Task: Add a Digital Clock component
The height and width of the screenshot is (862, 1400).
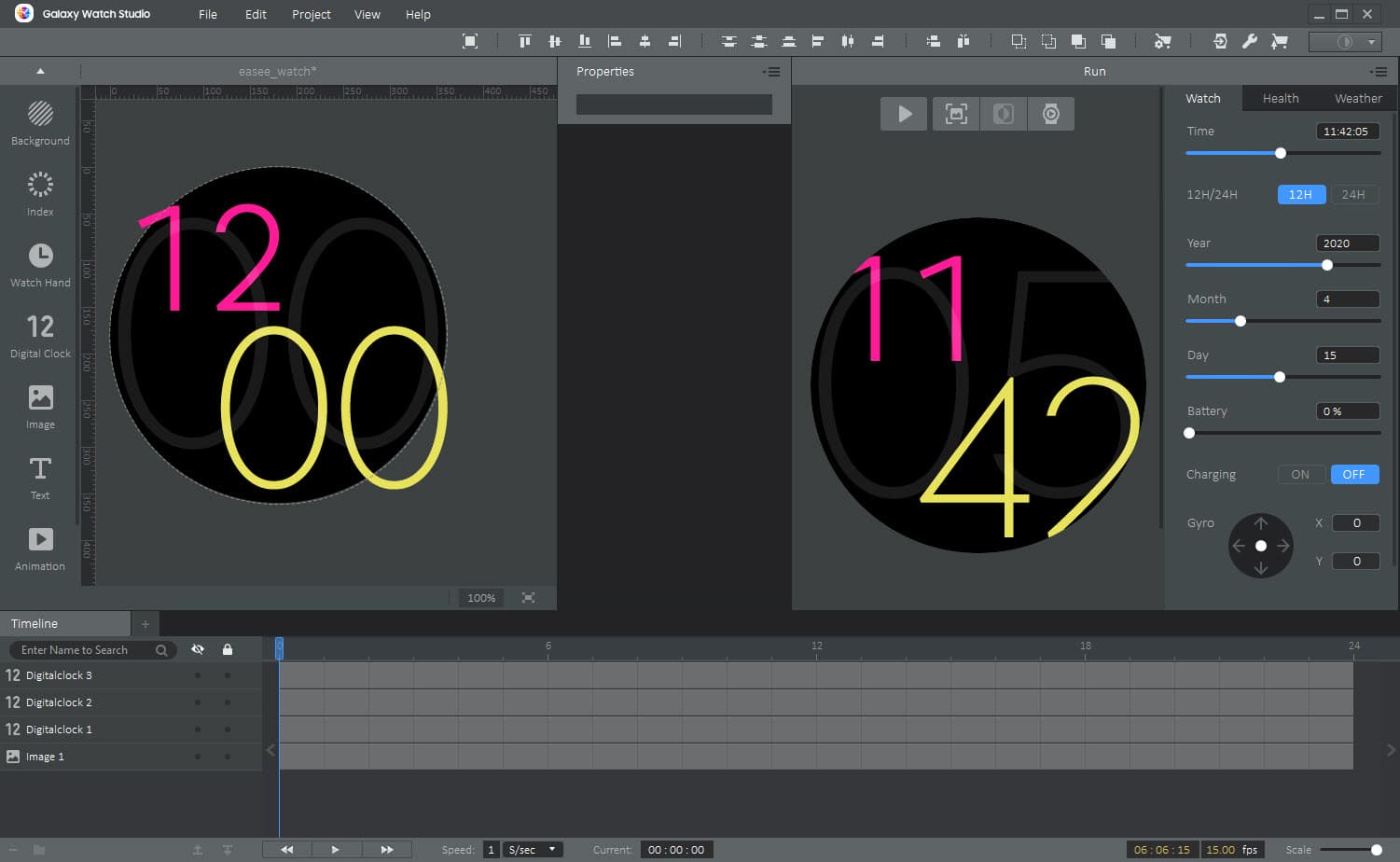Action: click(x=40, y=336)
